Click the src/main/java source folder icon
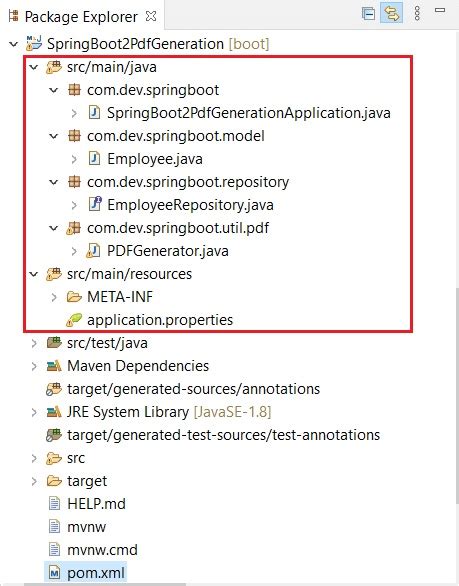 click(x=54, y=67)
